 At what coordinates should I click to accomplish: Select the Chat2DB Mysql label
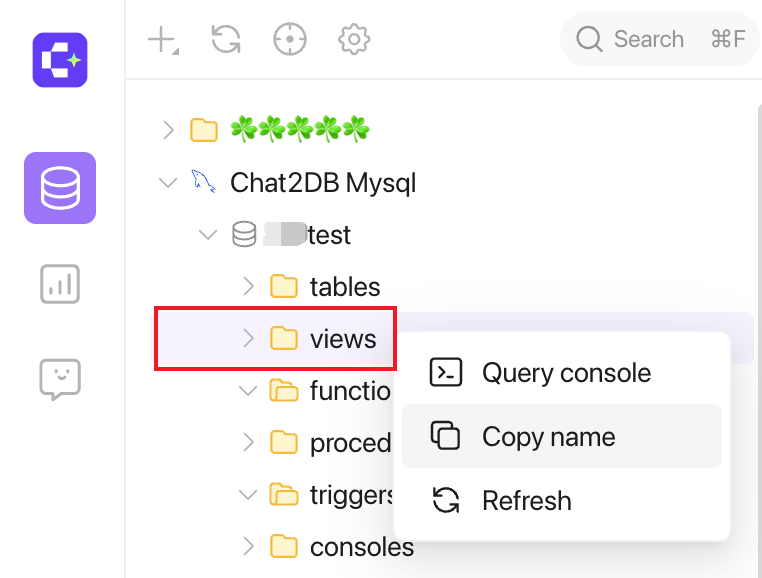click(323, 183)
